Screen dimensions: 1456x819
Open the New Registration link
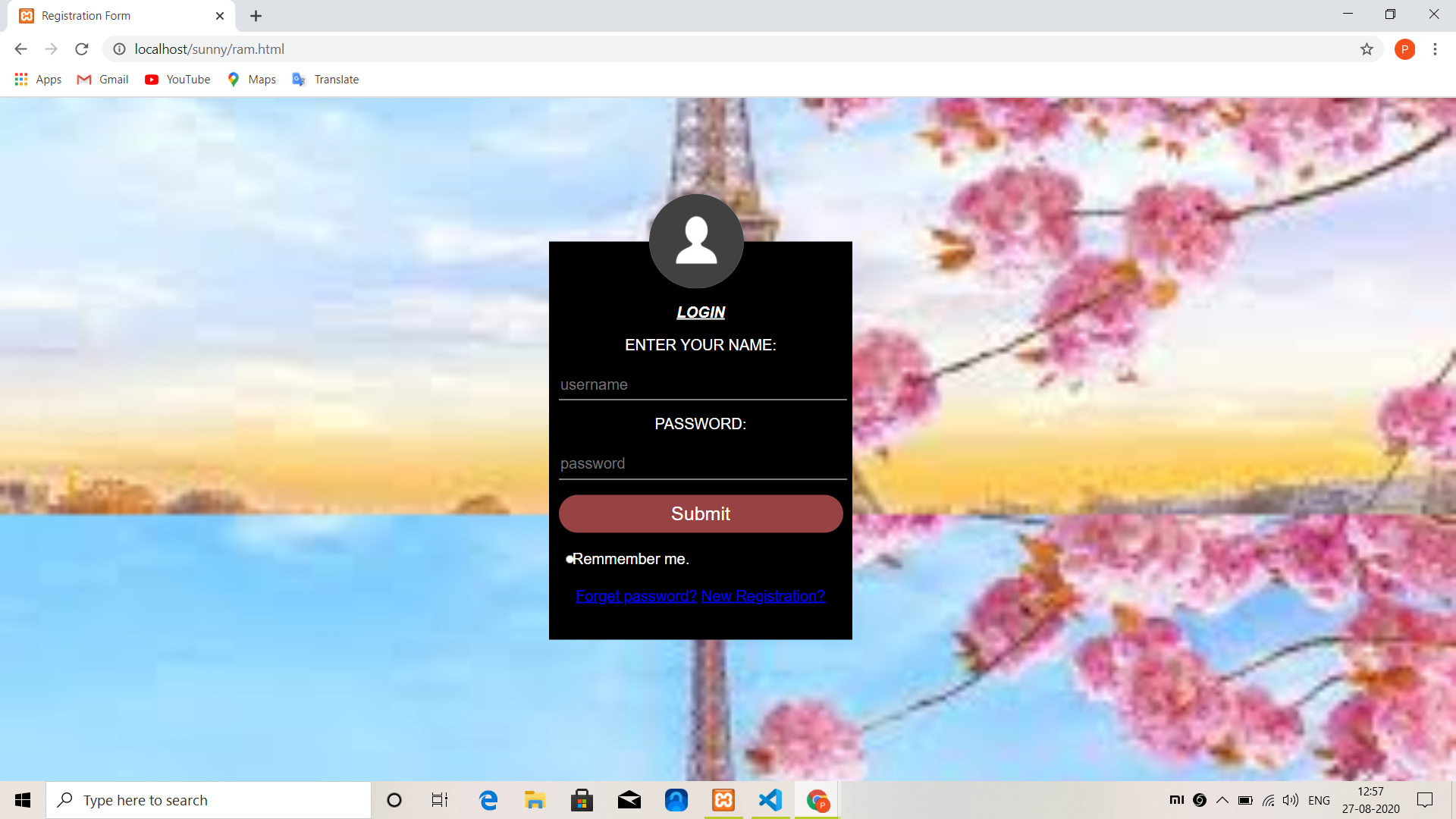[x=763, y=596]
